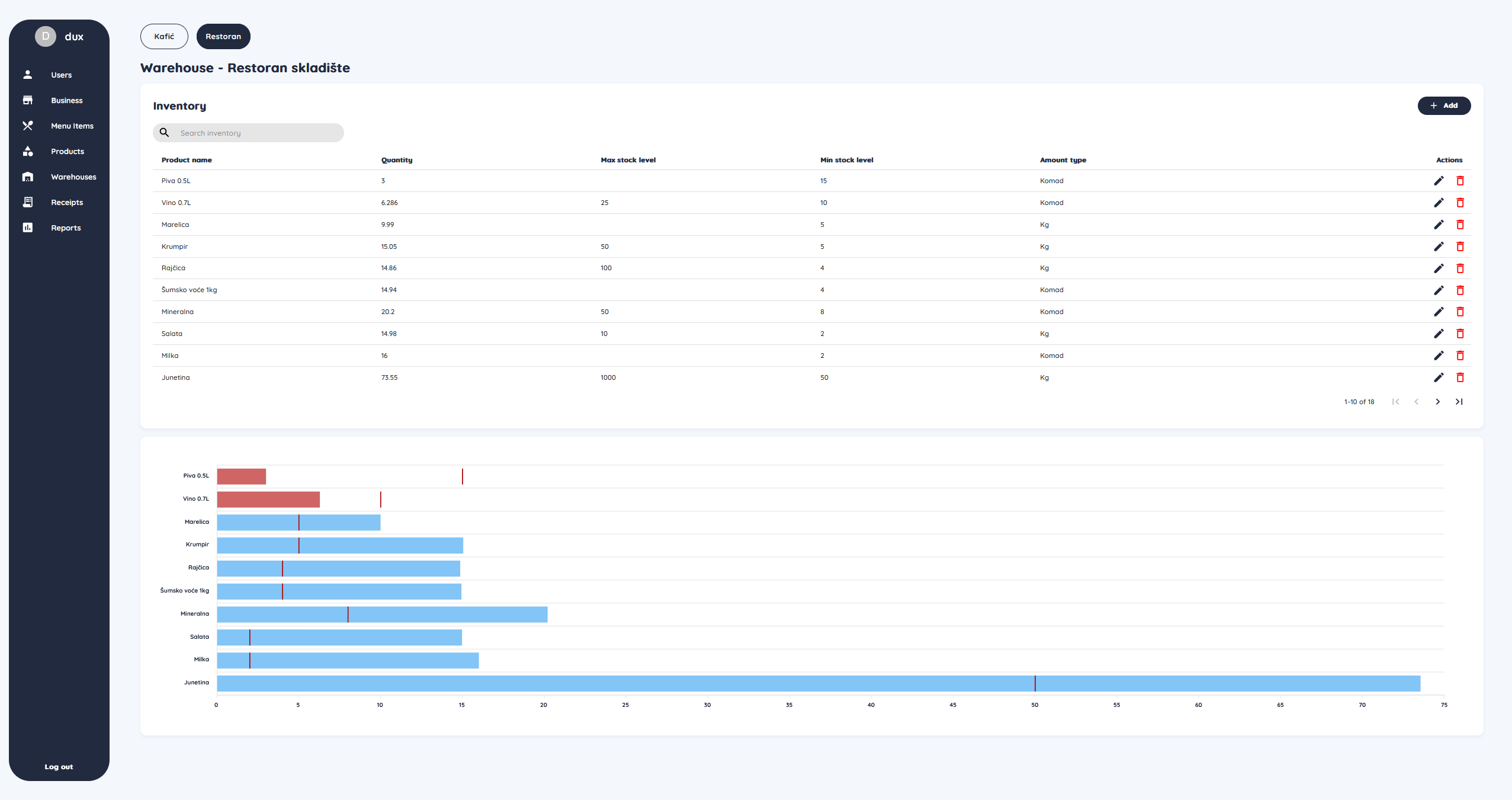1512x800 pixels.
Task: Focus the Search inventory field
Action: pyautogui.click(x=248, y=133)
